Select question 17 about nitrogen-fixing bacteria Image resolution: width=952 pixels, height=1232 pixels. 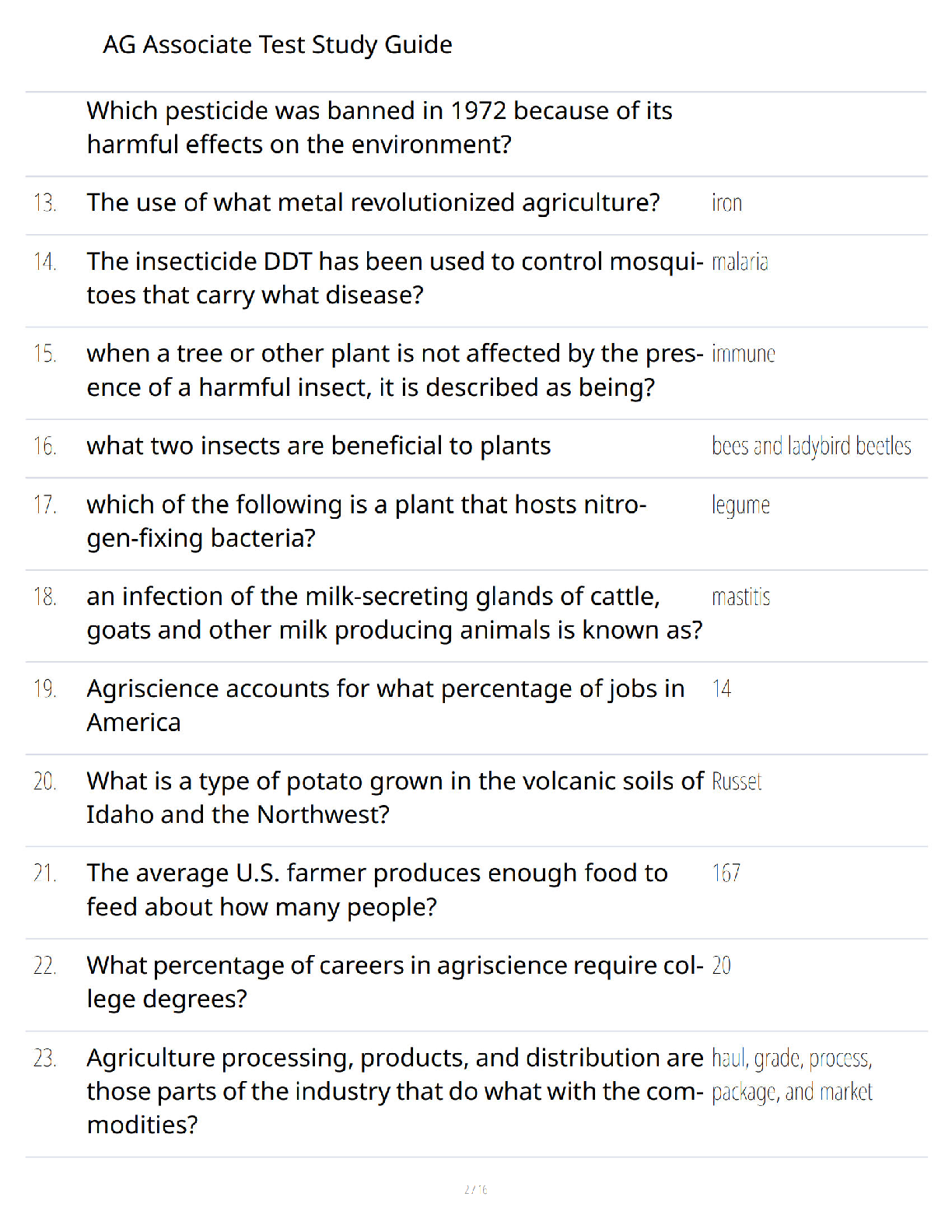tap(366, 521)
